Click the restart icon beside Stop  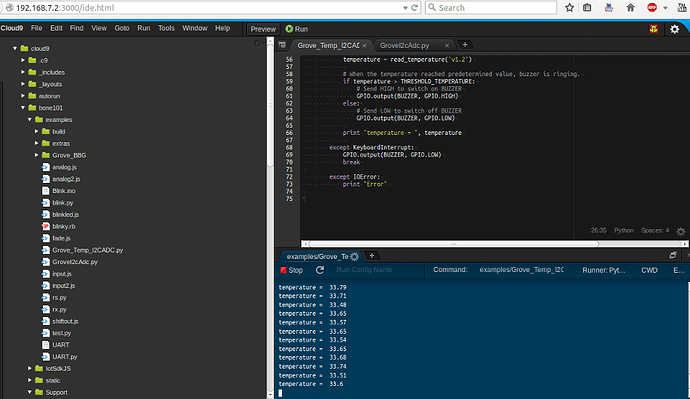[x=320, y=270]
